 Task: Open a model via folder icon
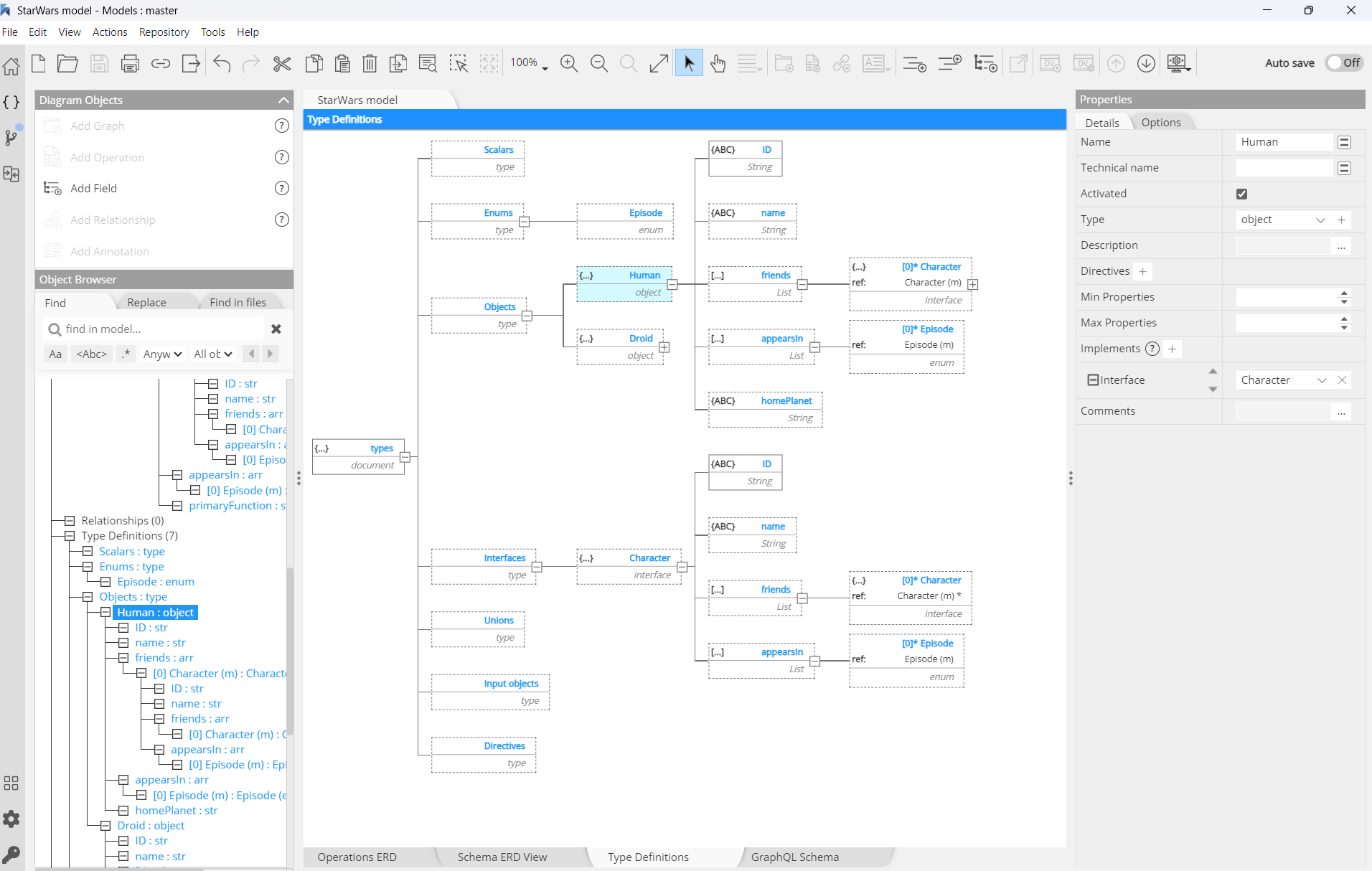click(67, 63)
